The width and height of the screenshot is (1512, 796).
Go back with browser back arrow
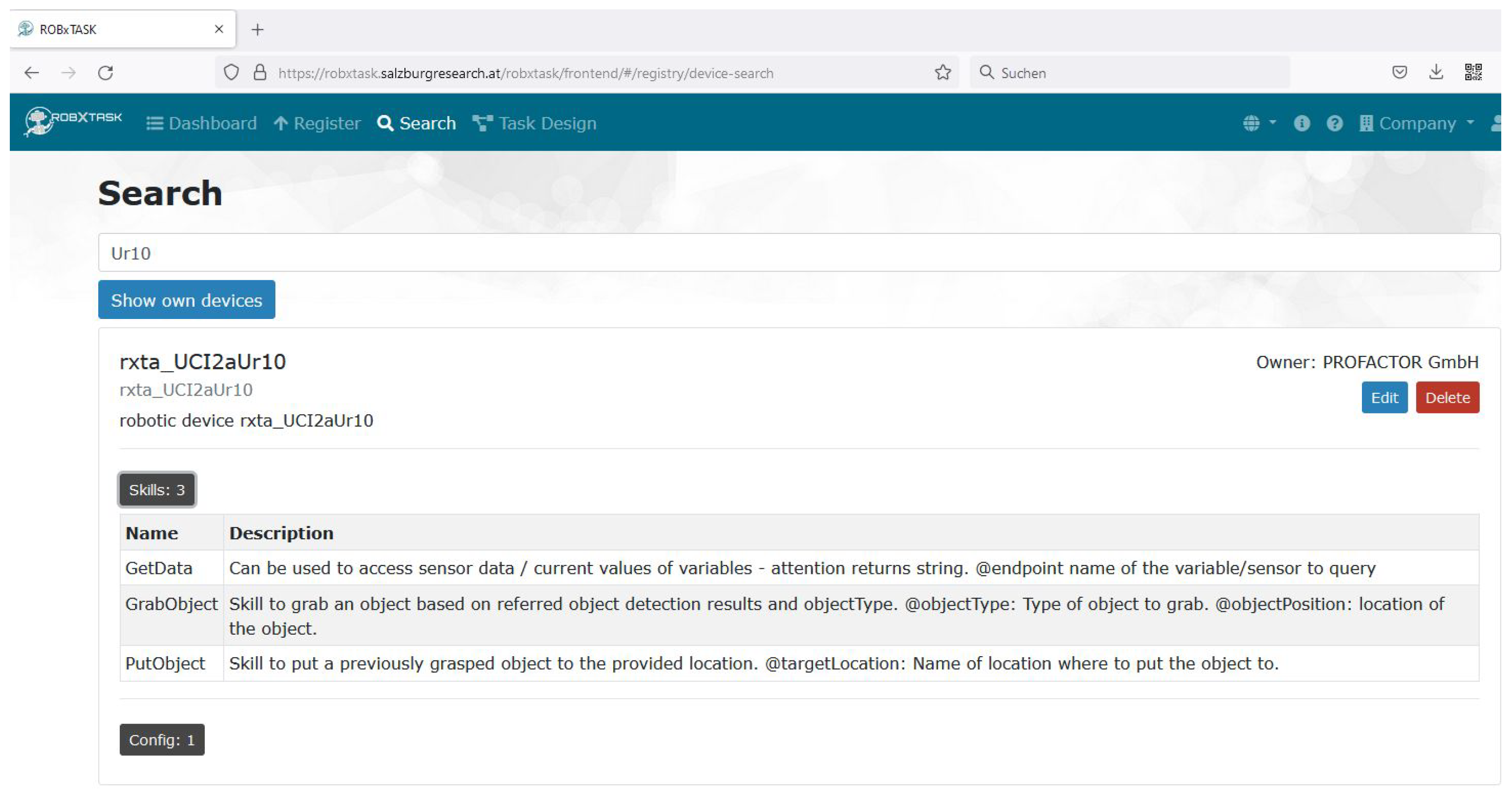(32, 73)
